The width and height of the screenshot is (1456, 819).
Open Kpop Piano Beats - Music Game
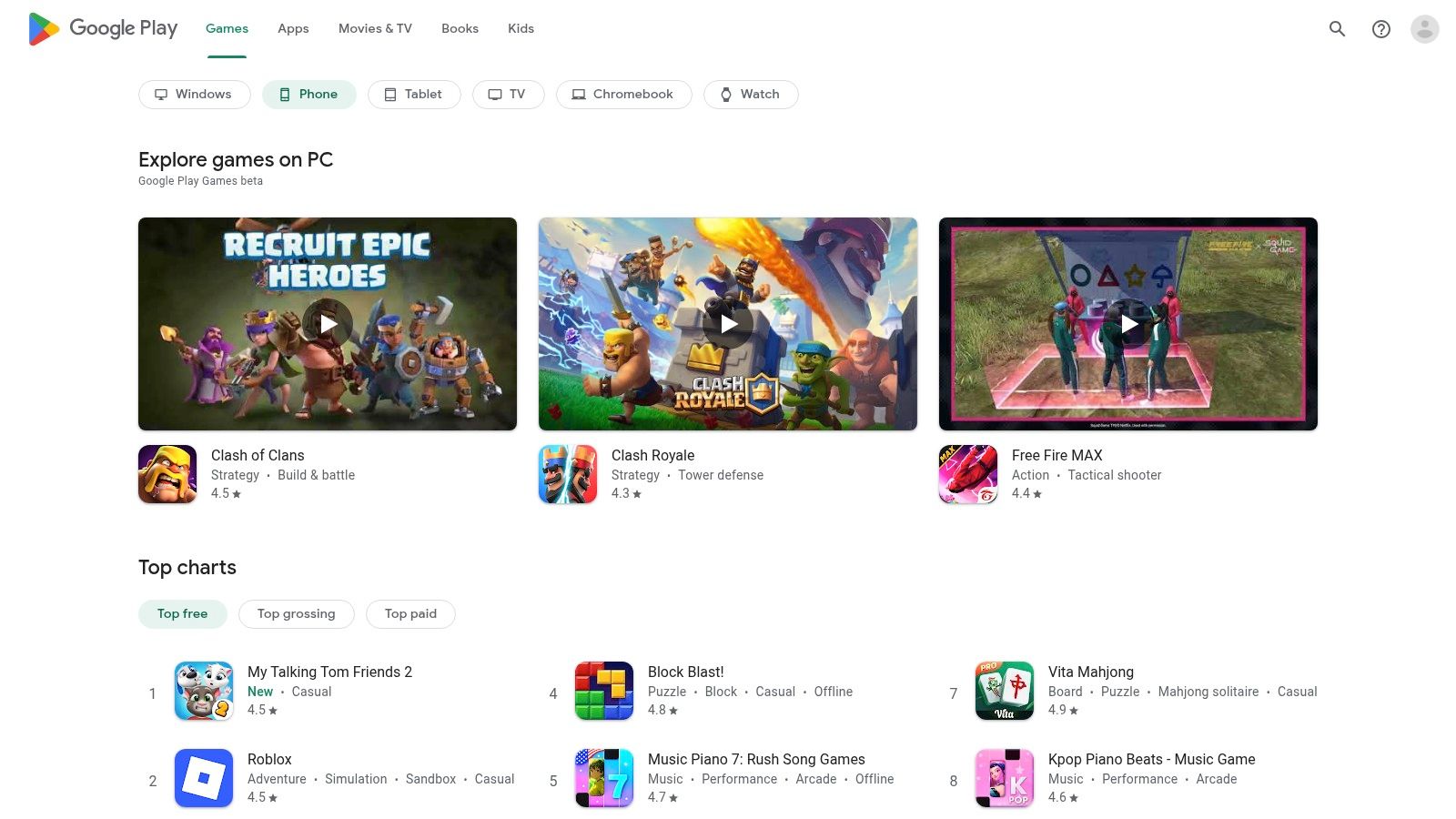tap(1151, 759)
